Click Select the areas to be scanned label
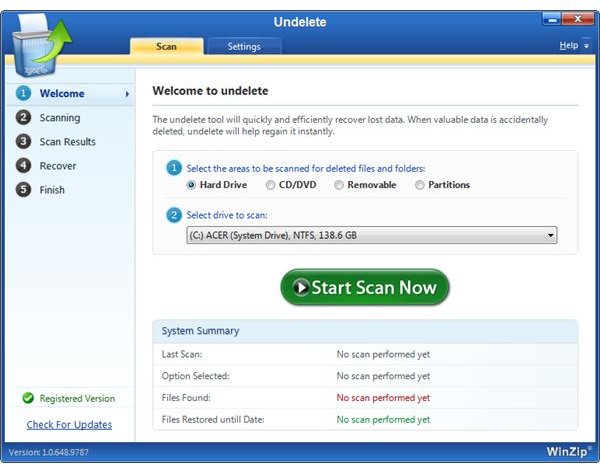Image resolution: width=600 pixels, height=466 pixels. click(306, 168)
